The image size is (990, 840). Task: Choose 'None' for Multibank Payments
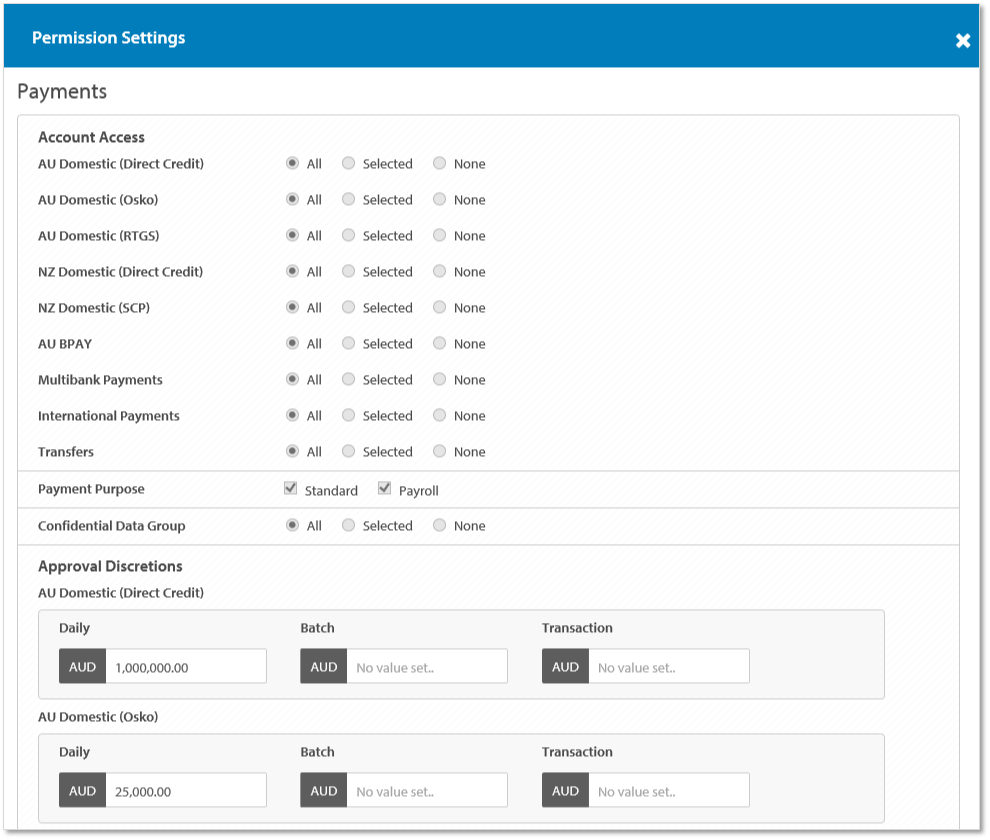pos(440,380)
